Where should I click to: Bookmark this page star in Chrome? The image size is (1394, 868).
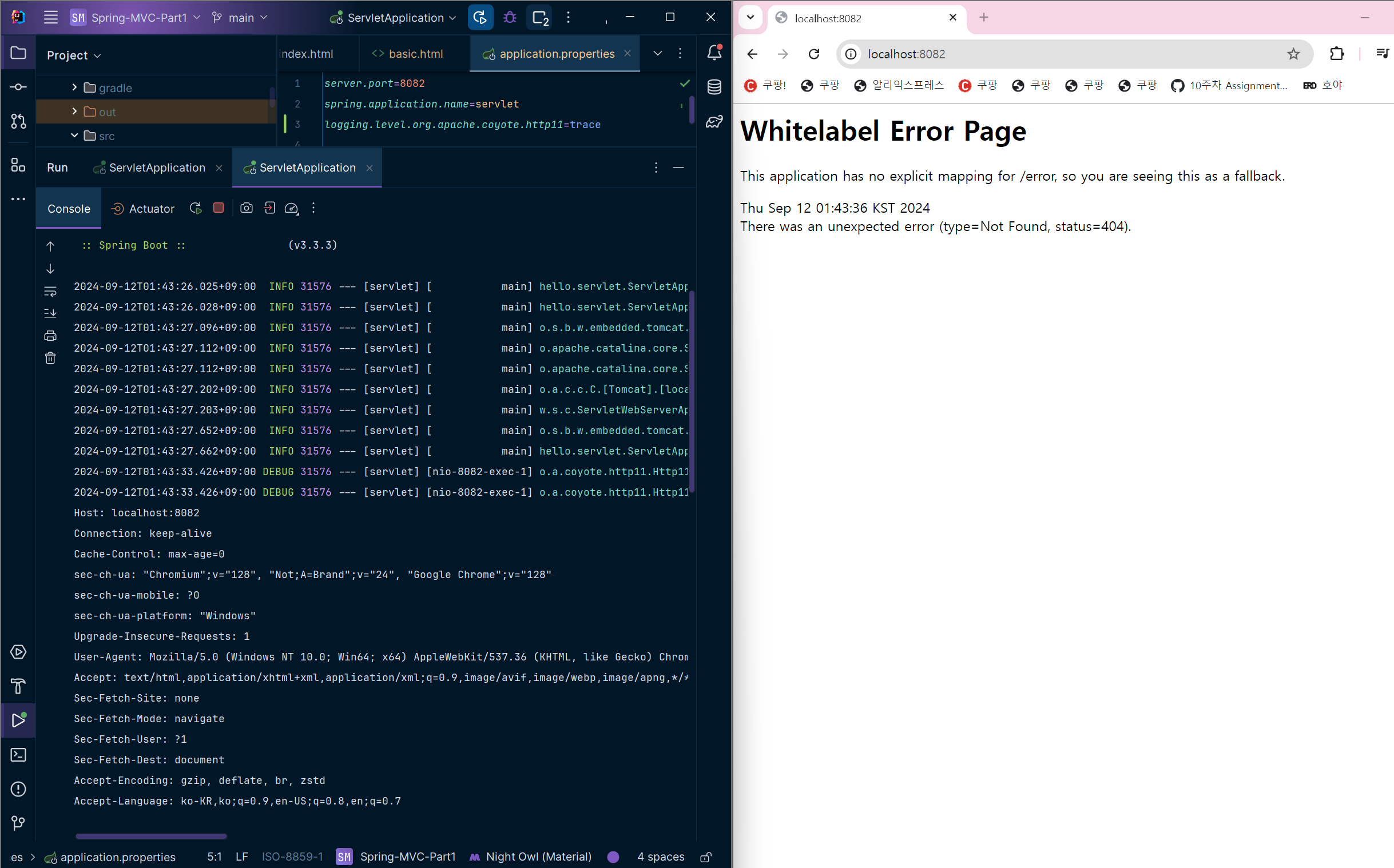pyautogui.click(x=1293, y=54)
